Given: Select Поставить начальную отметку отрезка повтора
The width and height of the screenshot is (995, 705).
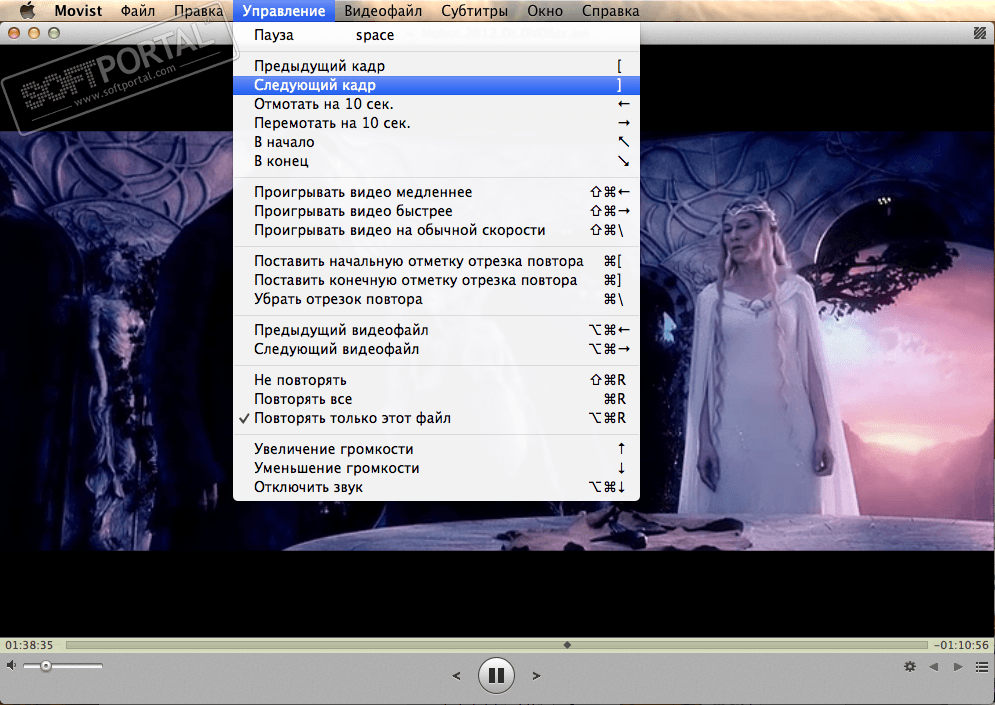Looking at the screenshot, I should (436, 261).
